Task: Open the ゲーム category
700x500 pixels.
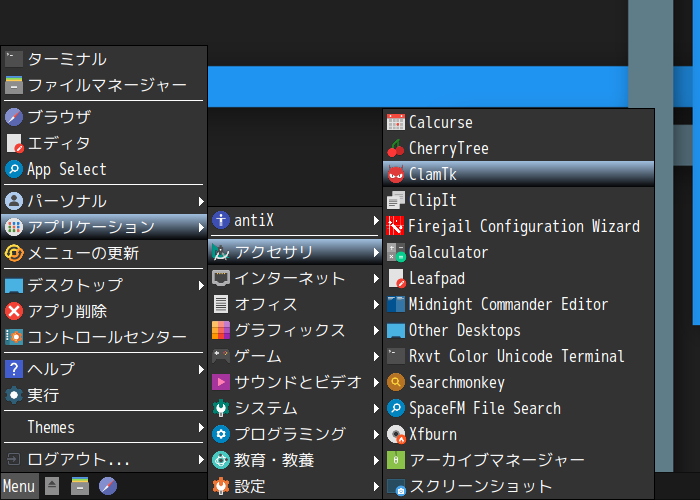Action: pos(295,356)
